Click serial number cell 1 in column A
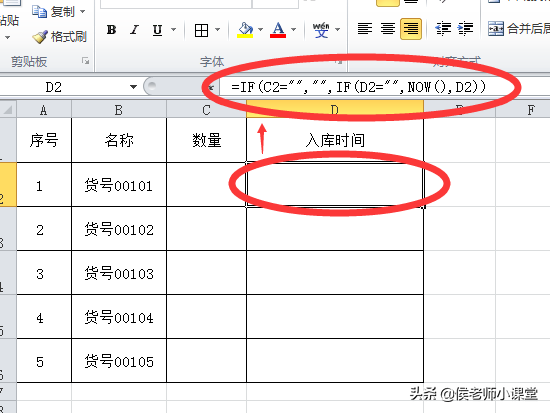 44,185
